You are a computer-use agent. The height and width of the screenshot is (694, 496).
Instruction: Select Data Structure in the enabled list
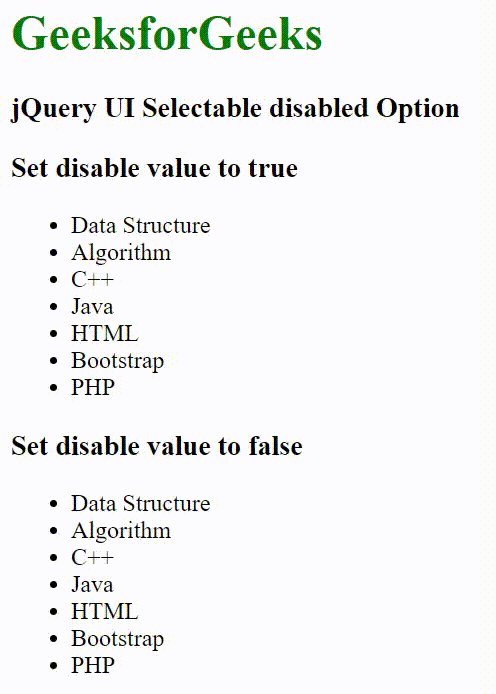pyautogui.click(x=141, y=503)
